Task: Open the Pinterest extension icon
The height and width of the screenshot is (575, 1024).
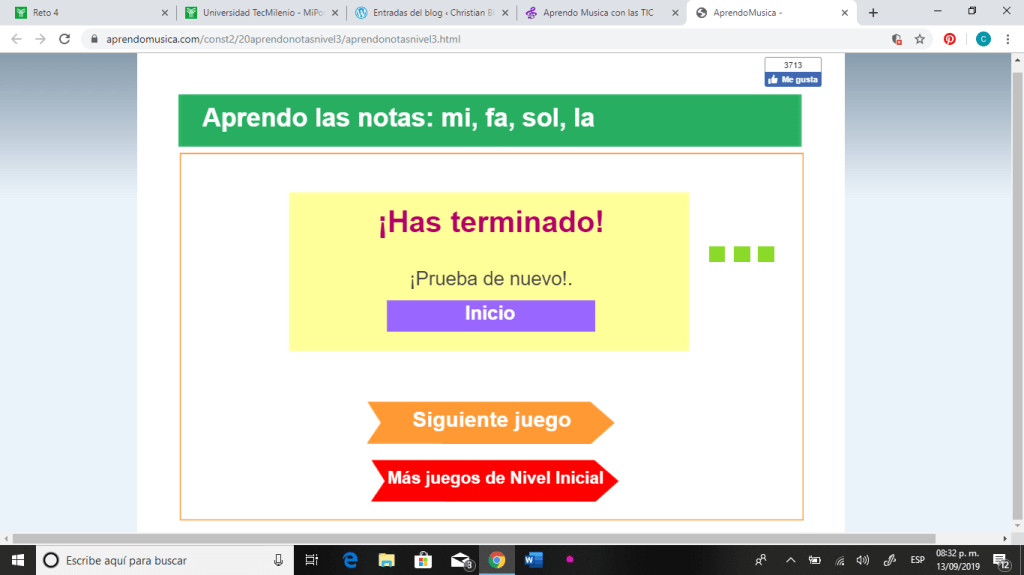Action: pyautogui.click(x=949, y=39)
